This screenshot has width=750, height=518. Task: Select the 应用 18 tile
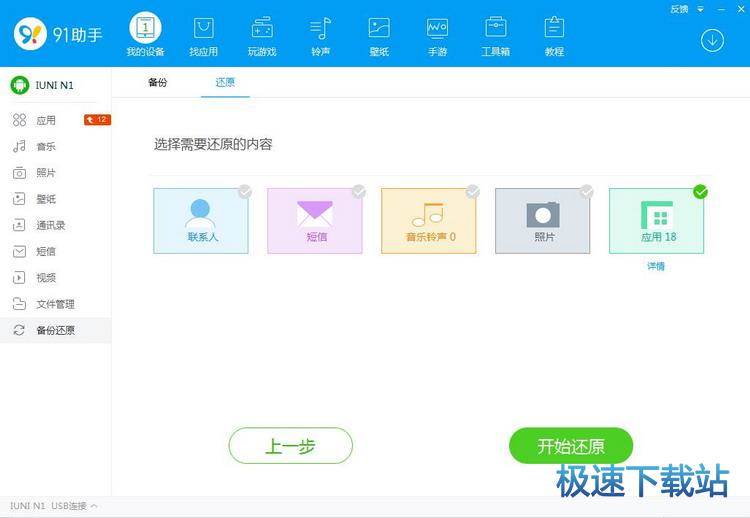pyautogui.click(x=656, y=220)
